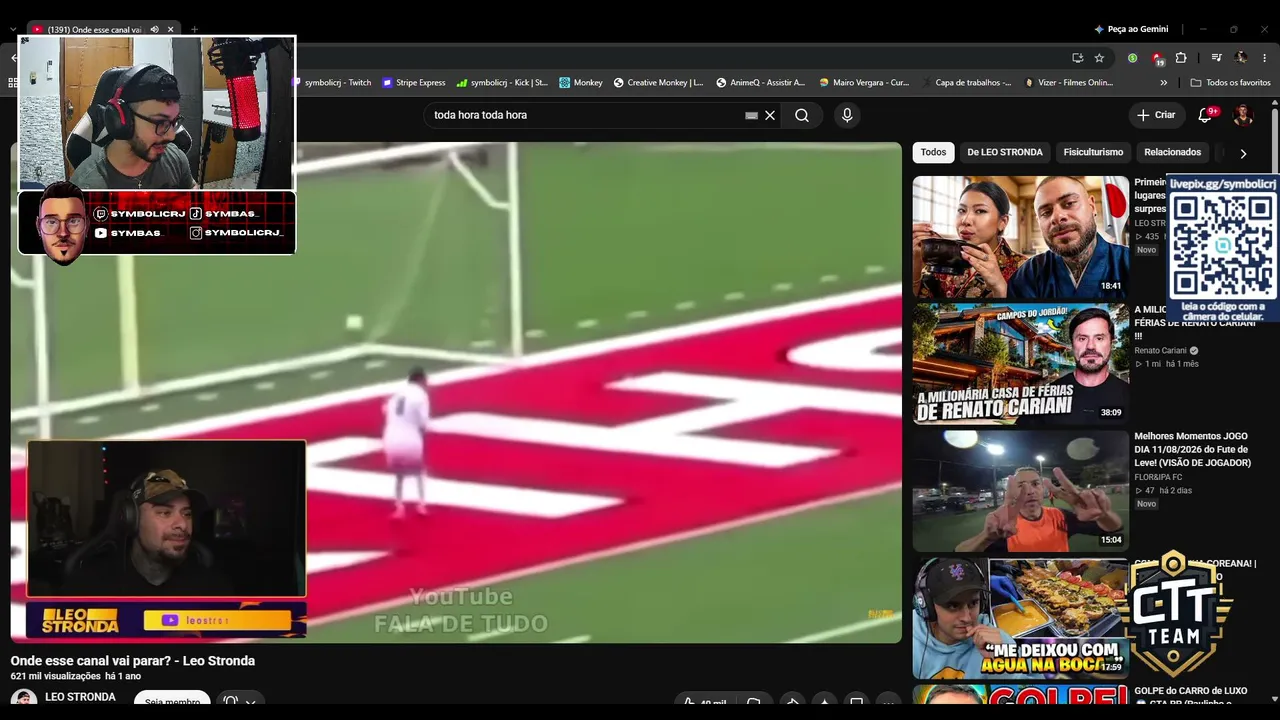Select the 'De LEO STRONDA' filter chip
Image resolution: width=1280 pixels, height=720 pixels.
[1005, 152]
